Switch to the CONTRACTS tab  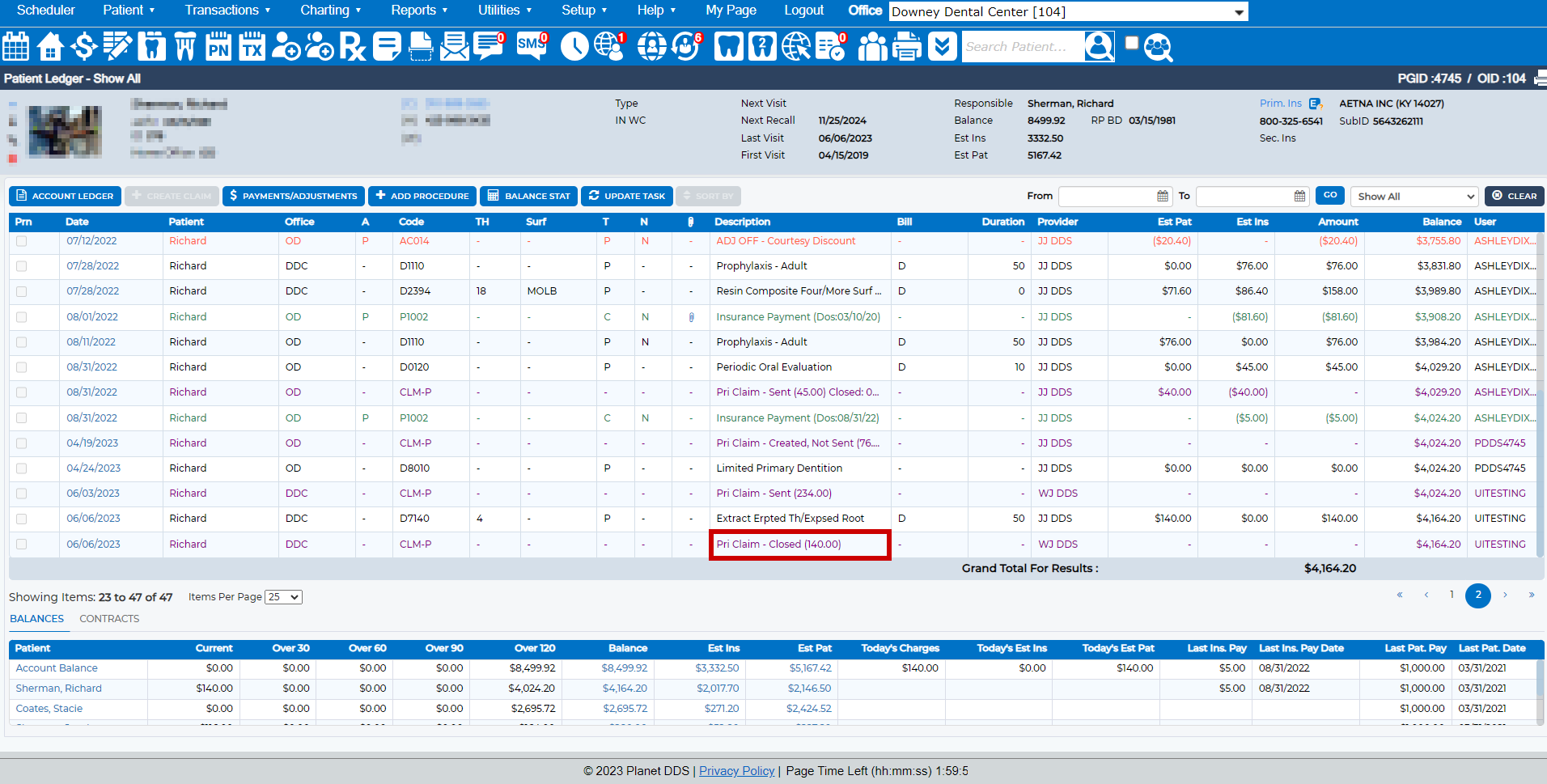pyautogui.click(x=109, y=619)
